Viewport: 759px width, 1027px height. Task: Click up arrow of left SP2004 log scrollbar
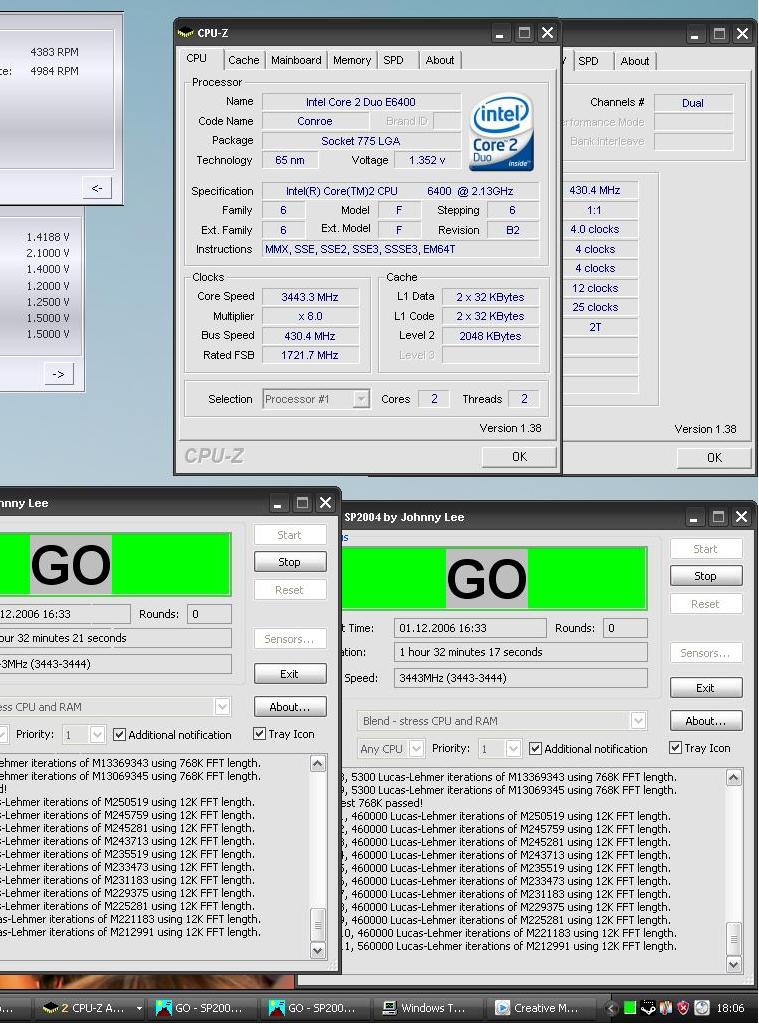318,764
